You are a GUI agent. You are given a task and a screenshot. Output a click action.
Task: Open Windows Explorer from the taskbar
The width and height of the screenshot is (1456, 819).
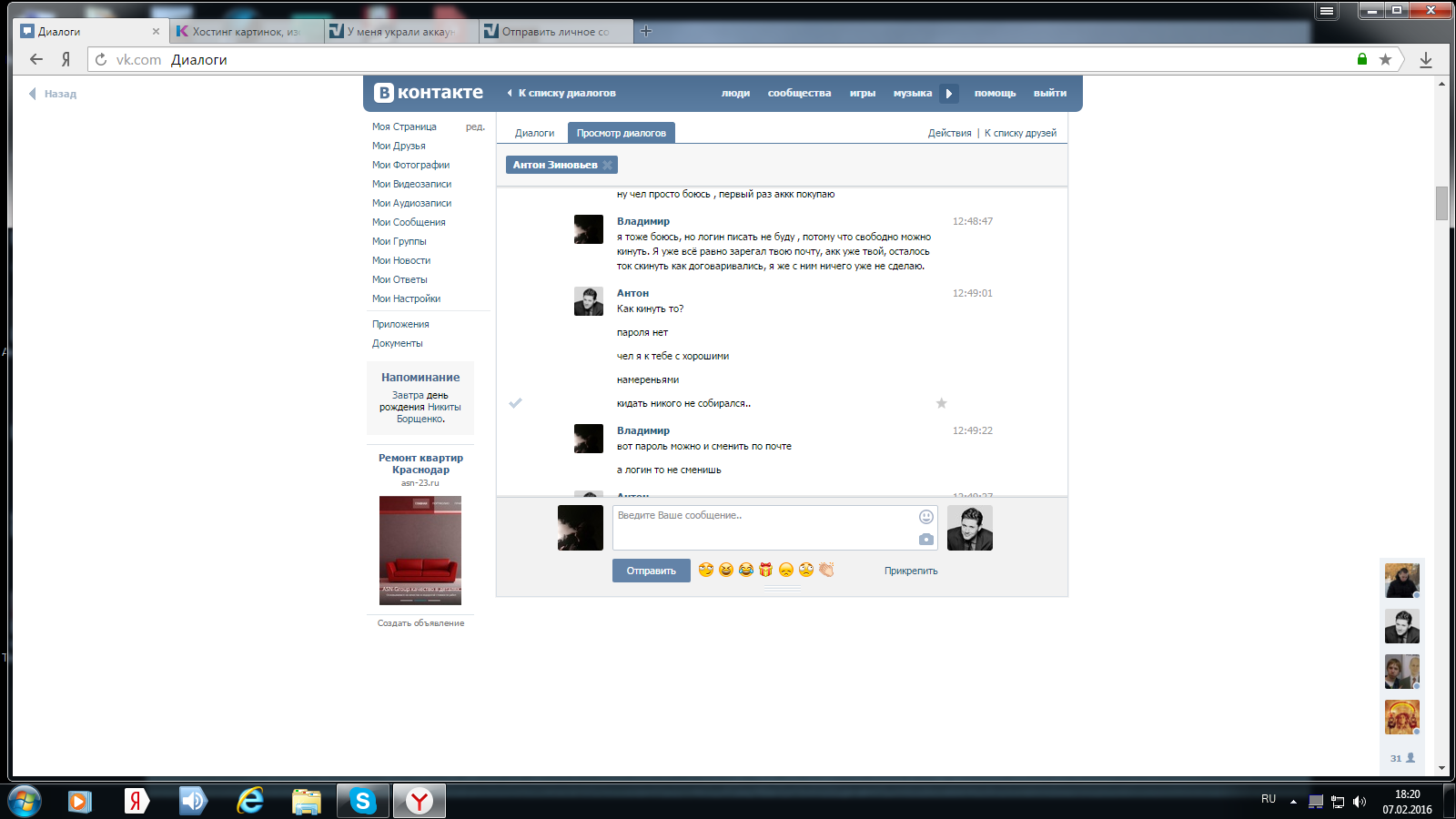tap(306, 801)
